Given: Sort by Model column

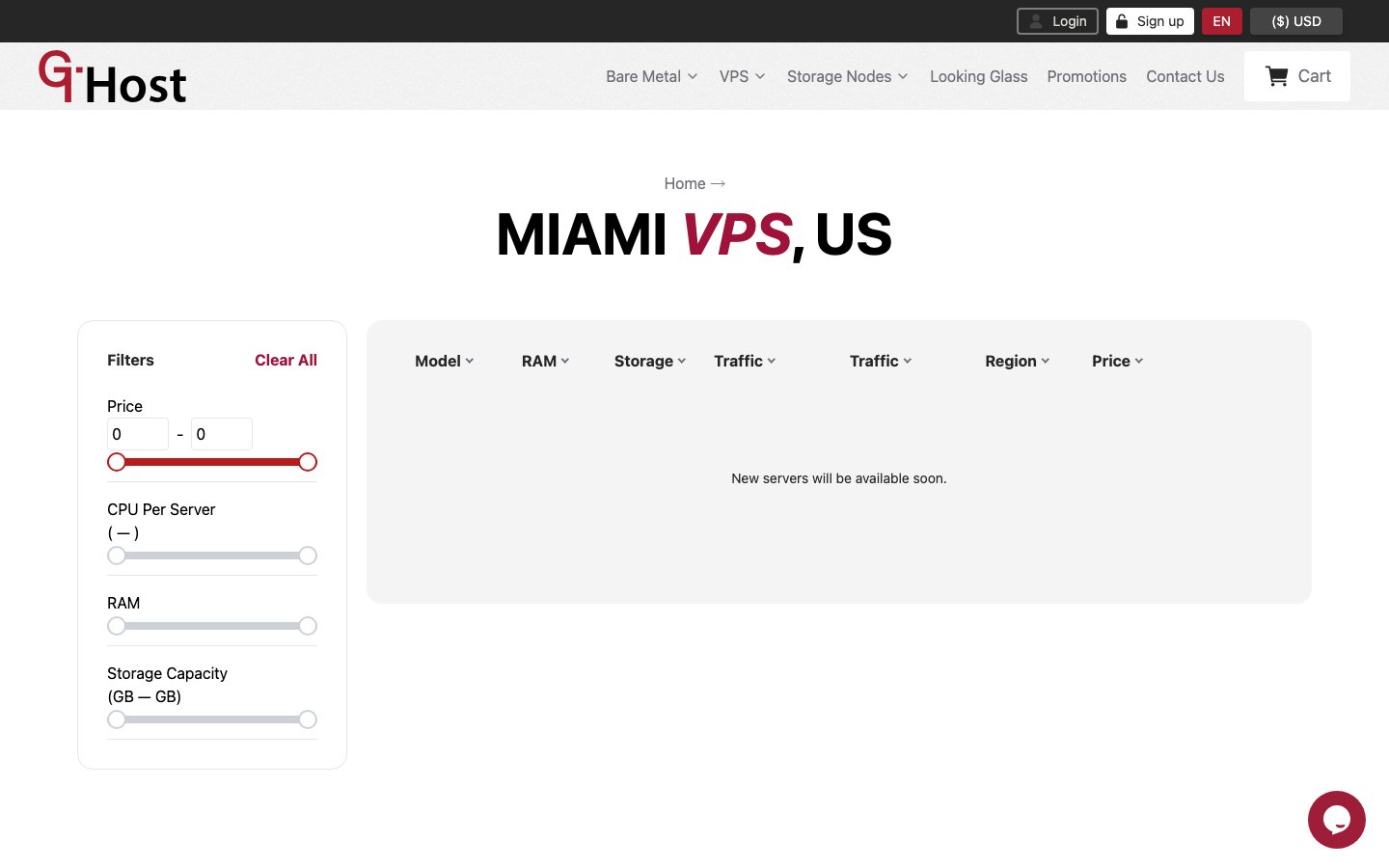Looking at the screenshot, I should (x=445, y=361).
